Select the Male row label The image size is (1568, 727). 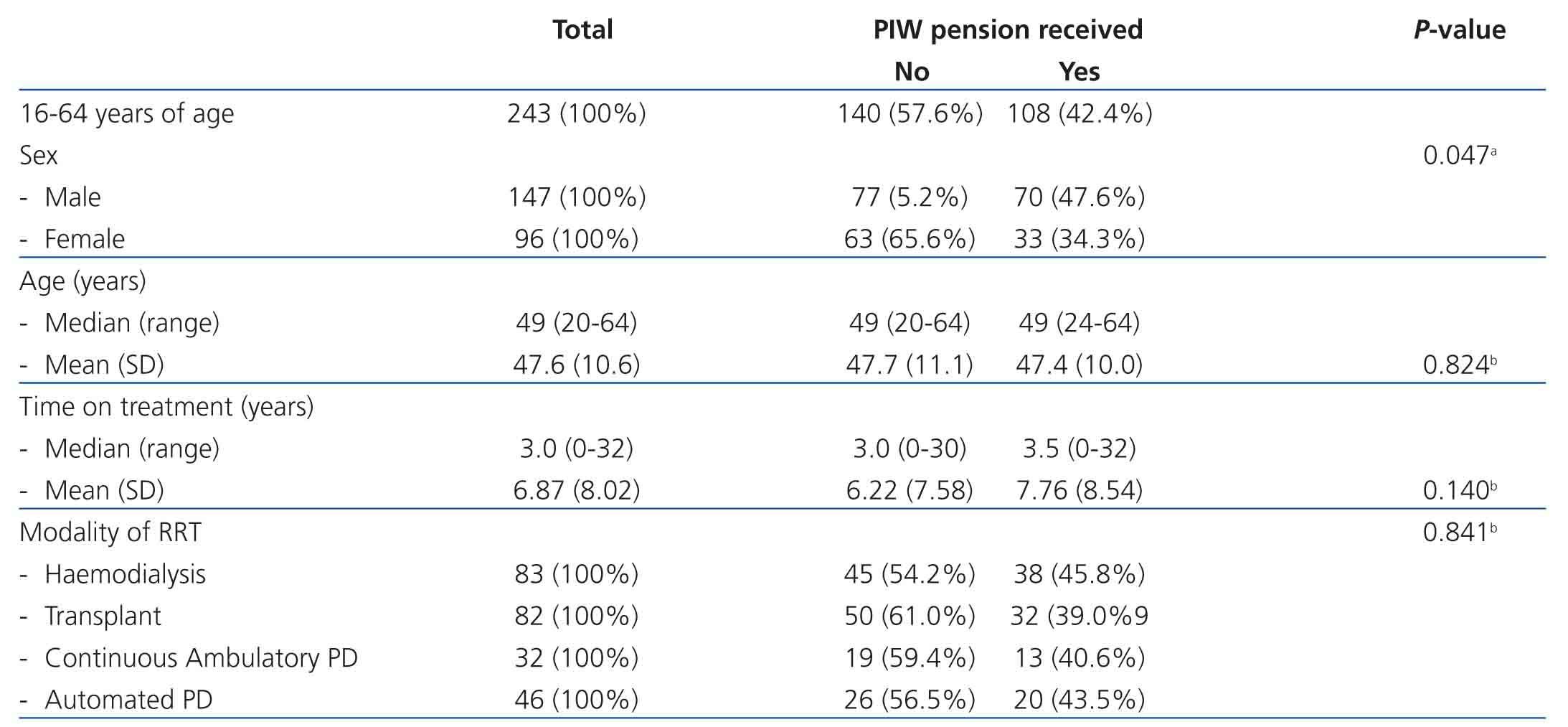72,197
